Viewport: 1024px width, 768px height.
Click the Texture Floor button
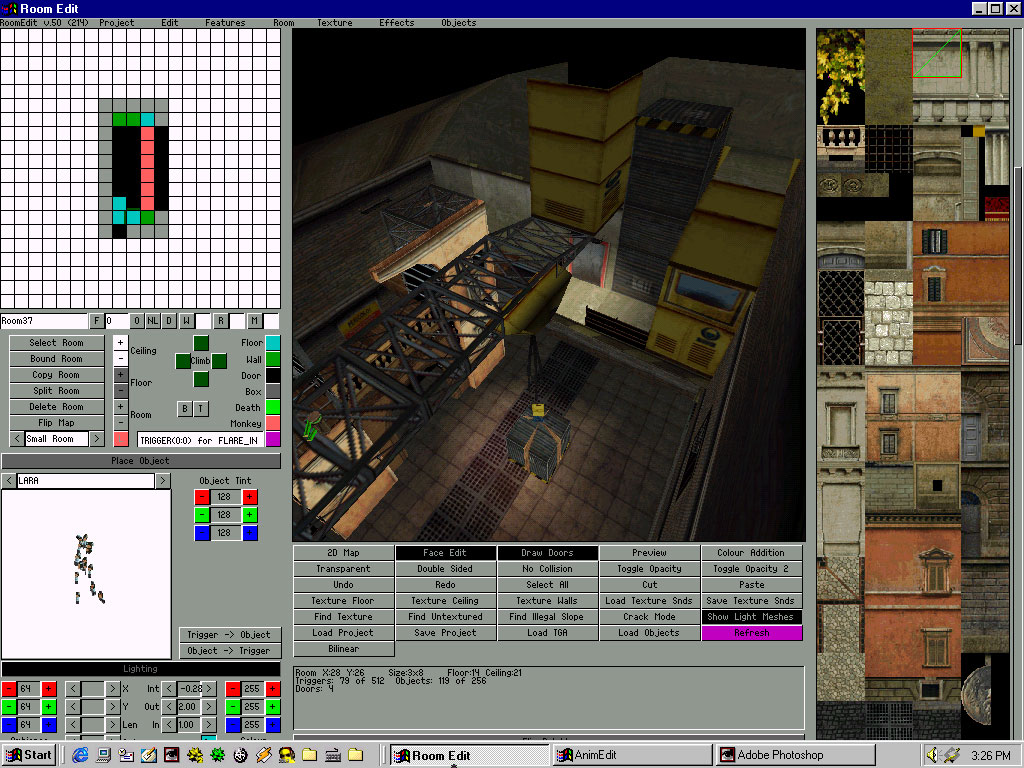[344, 601]
